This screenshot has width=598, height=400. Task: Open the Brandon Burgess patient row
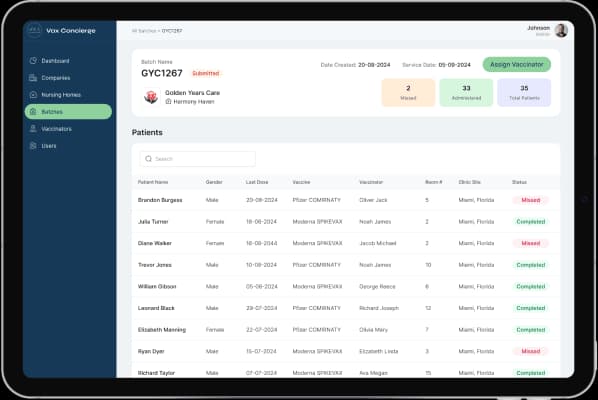[346, 200]
